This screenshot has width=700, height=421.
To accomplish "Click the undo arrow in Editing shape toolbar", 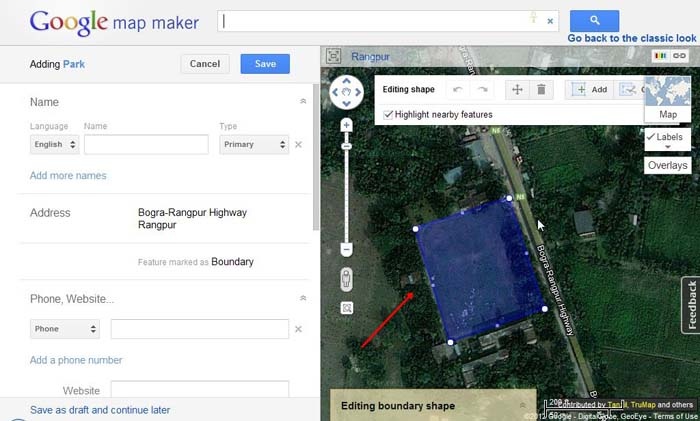I will tap(458, 90).
